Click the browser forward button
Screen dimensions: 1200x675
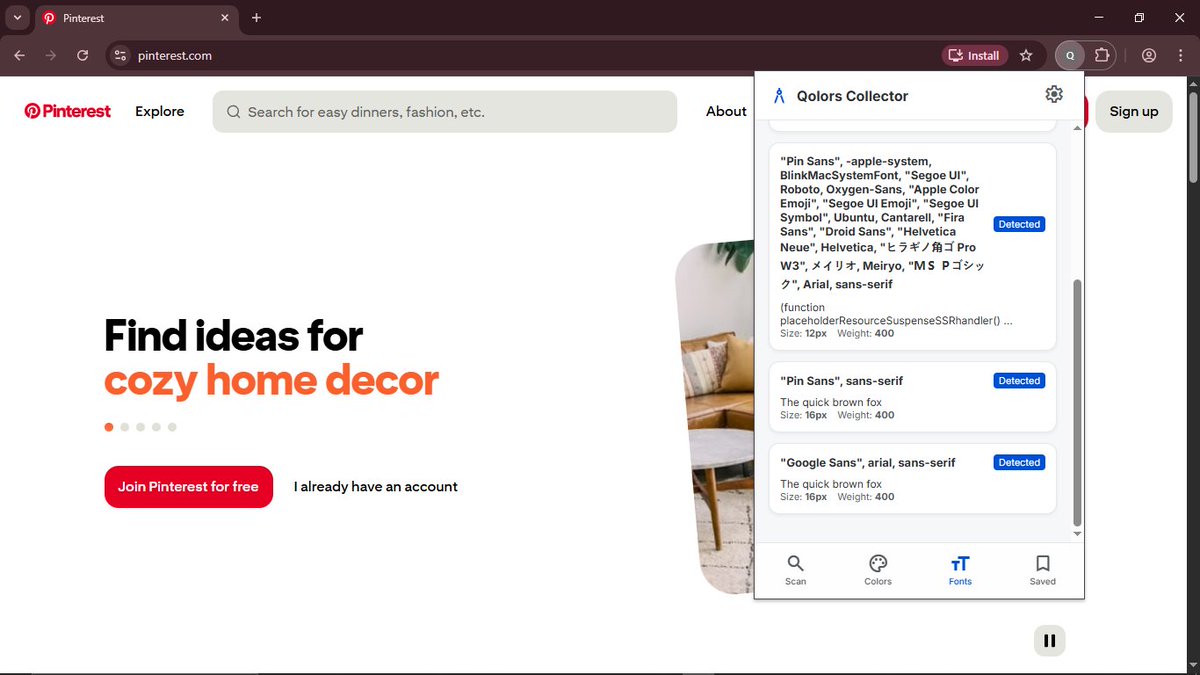51,56
